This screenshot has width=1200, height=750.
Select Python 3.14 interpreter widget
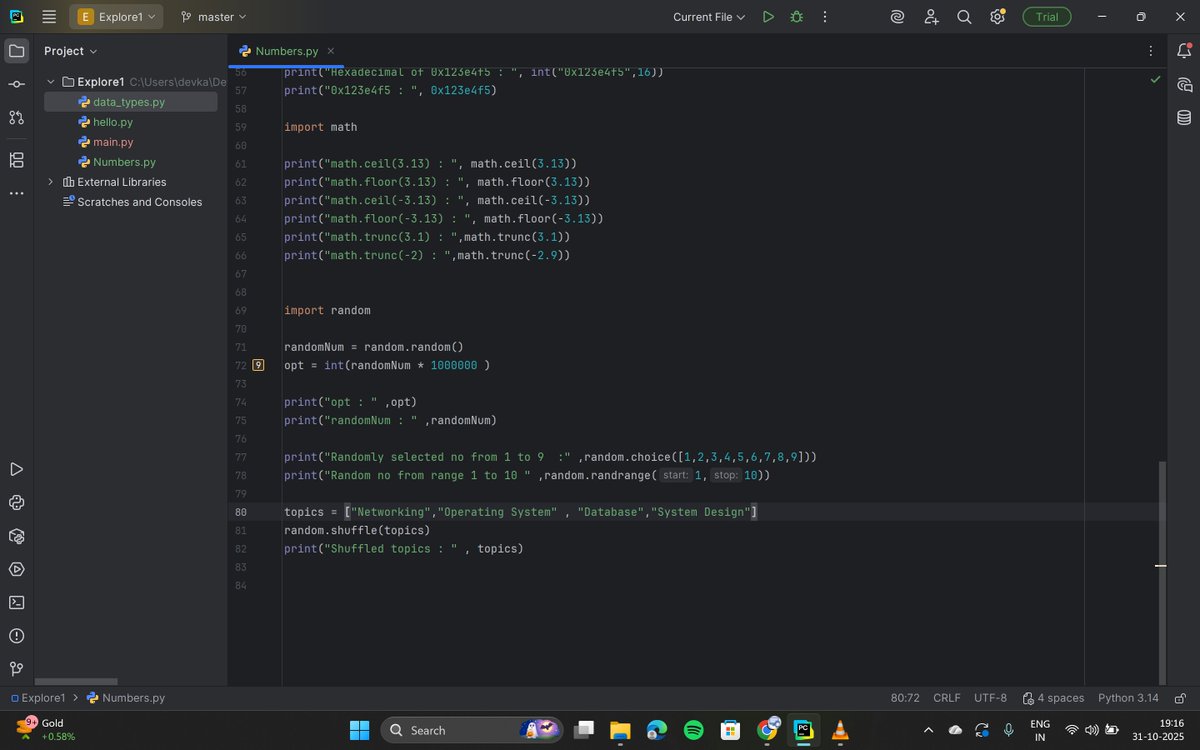[x=1128, y=698]
